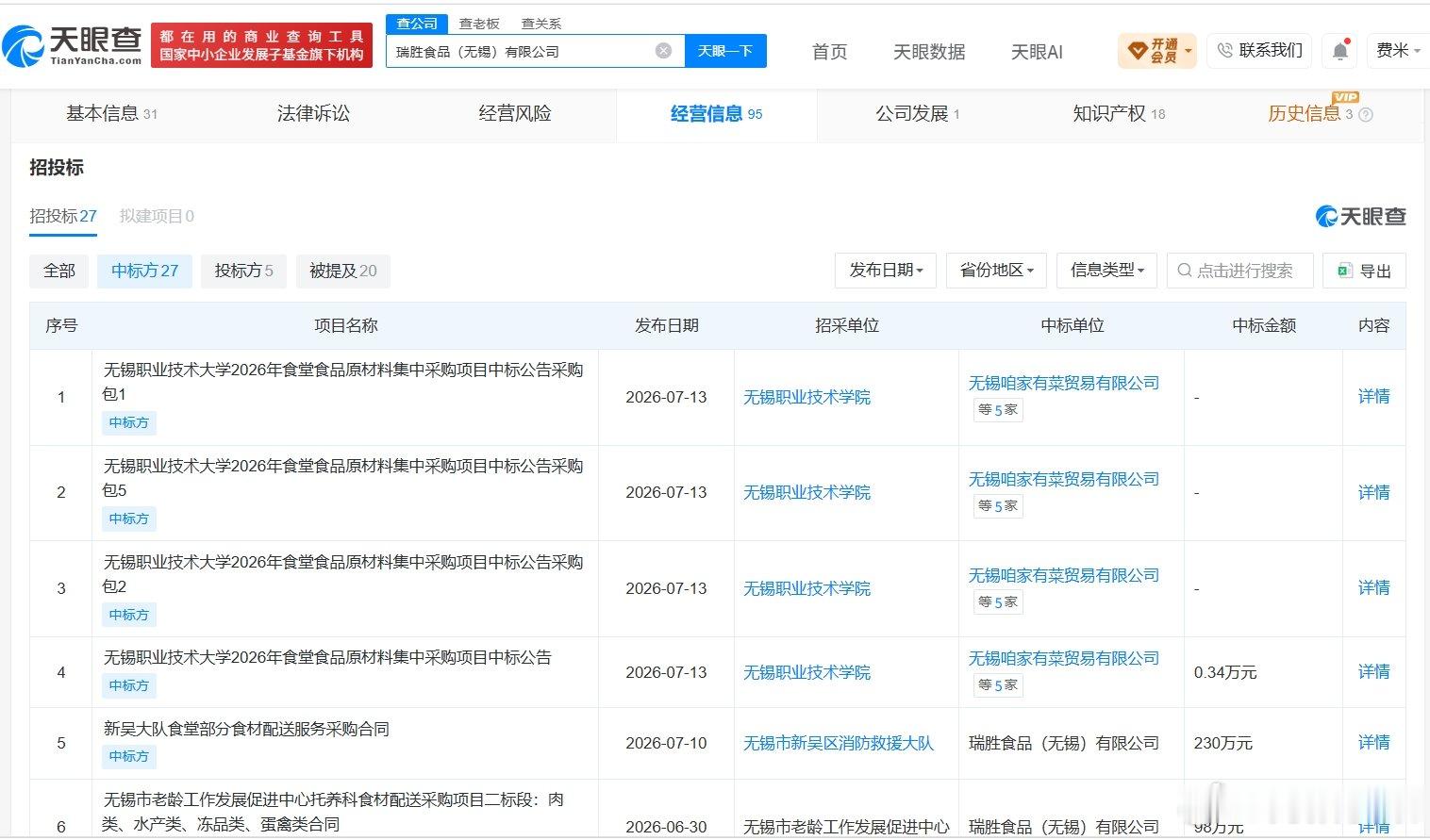Open 无锡咱家有菜贸易有限公司 in row 4
Viewport: 1430px width, 840px height.
pyautogui.click(x=1064, y=659)
